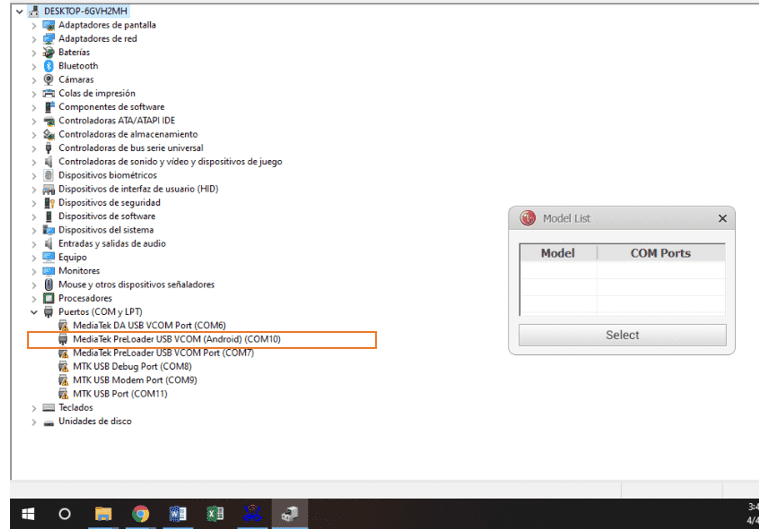The width and height of the screenshot is (759, 530).
Task: Click the Select button in Model List
Action: pos(622,335)
